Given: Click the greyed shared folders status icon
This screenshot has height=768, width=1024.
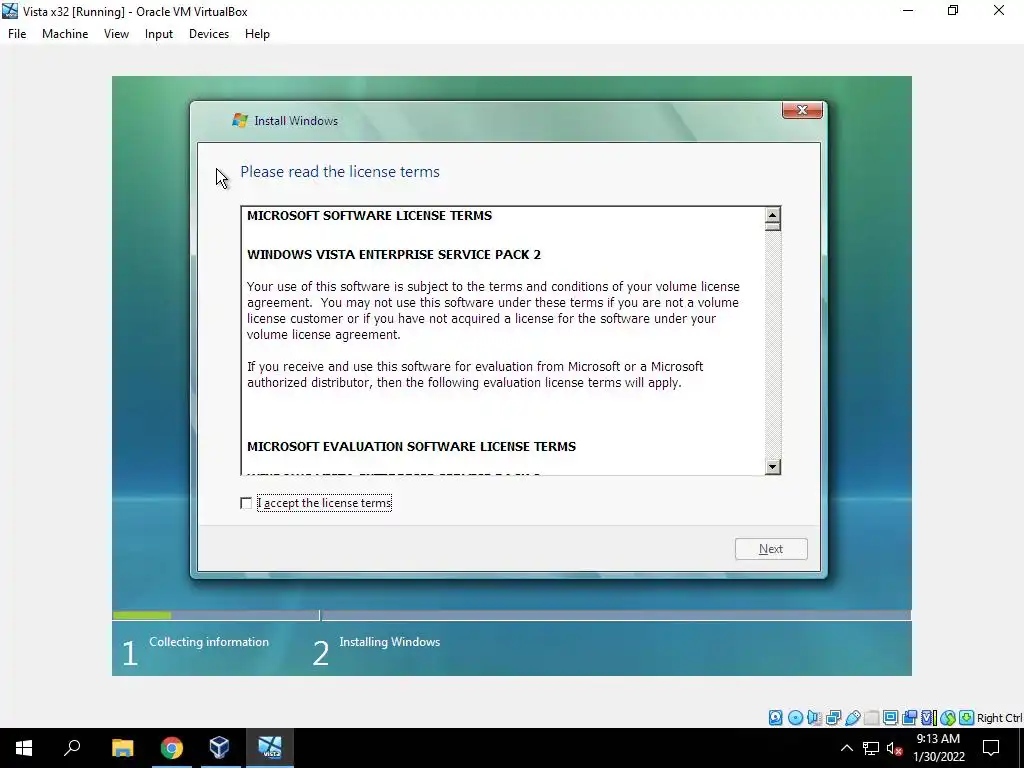Looking at the screenshot, I should click(x=871, y=718).
